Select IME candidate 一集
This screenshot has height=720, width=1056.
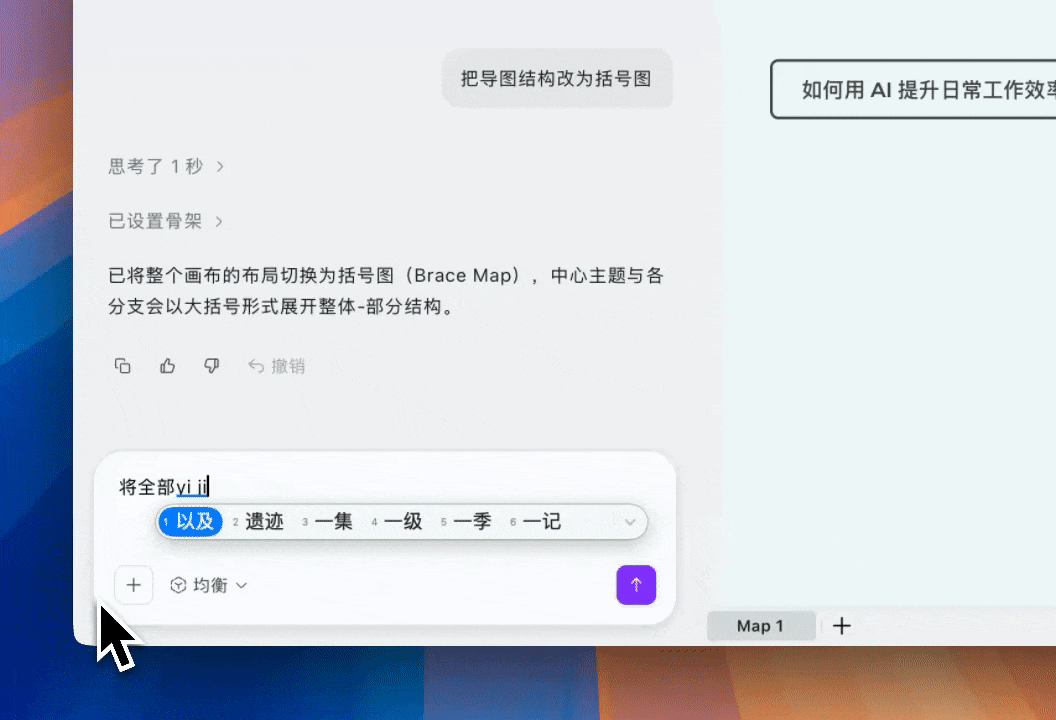pyautogui.click(x=327, y=521)
